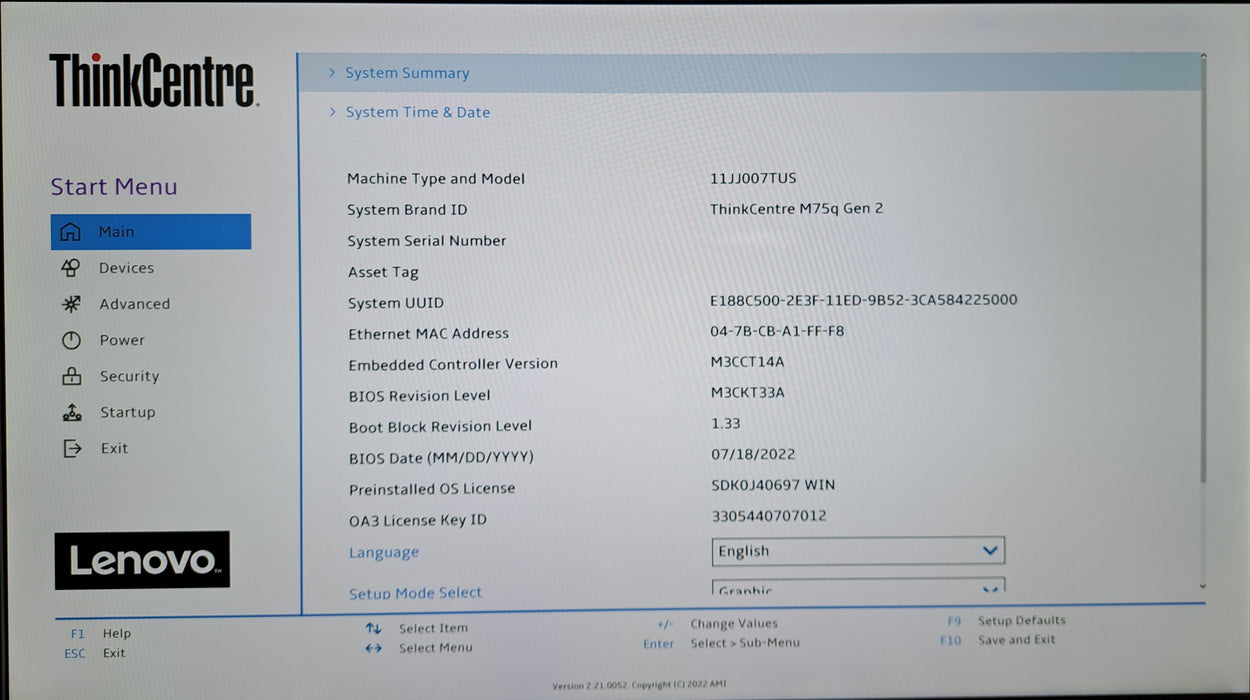Screen dimensions: 1250x700
Task: Click the System UUID label
Action: (395, 303)
